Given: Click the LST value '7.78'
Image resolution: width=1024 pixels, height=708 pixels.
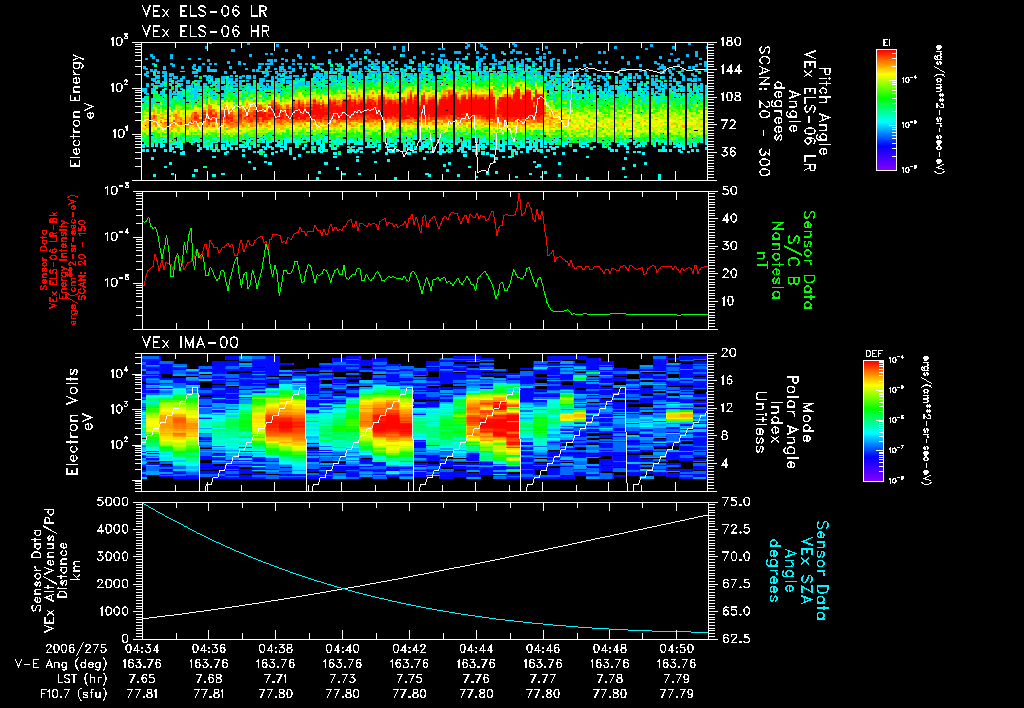Looking at the screenshot, I should pyautogui.click(x=609, y=679).
